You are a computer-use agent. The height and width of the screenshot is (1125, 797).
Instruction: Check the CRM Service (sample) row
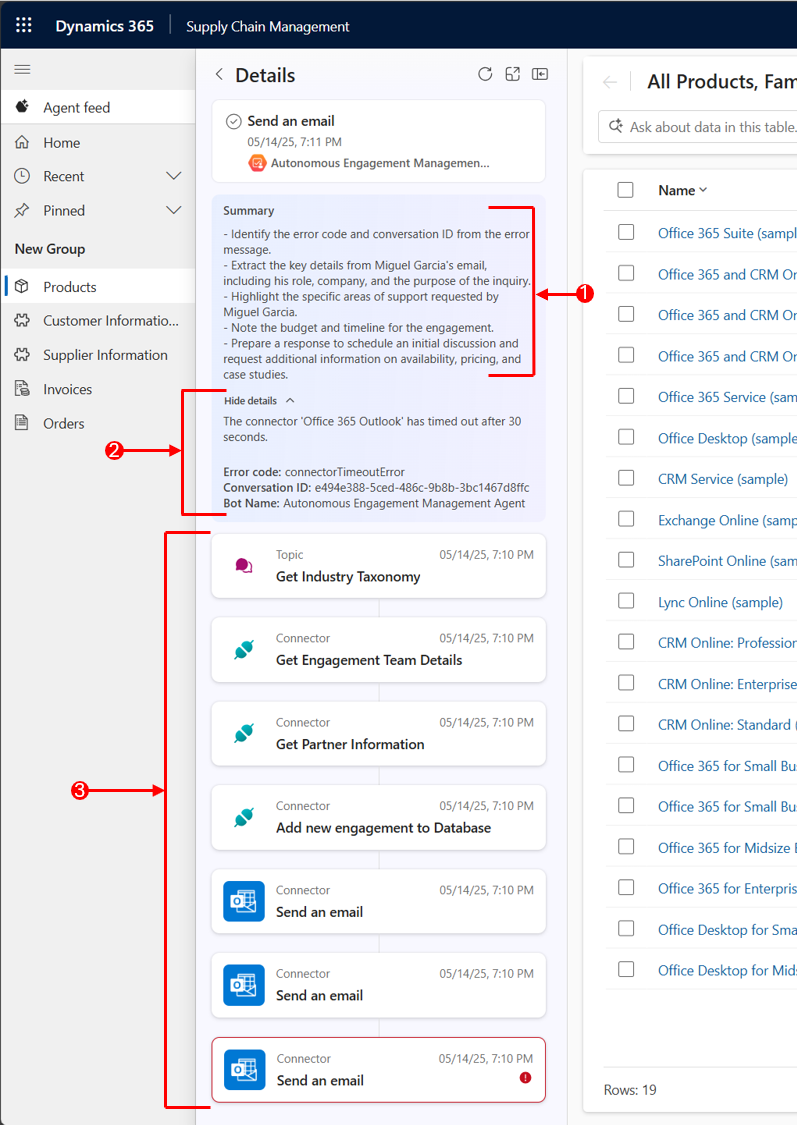click(626, 478)
